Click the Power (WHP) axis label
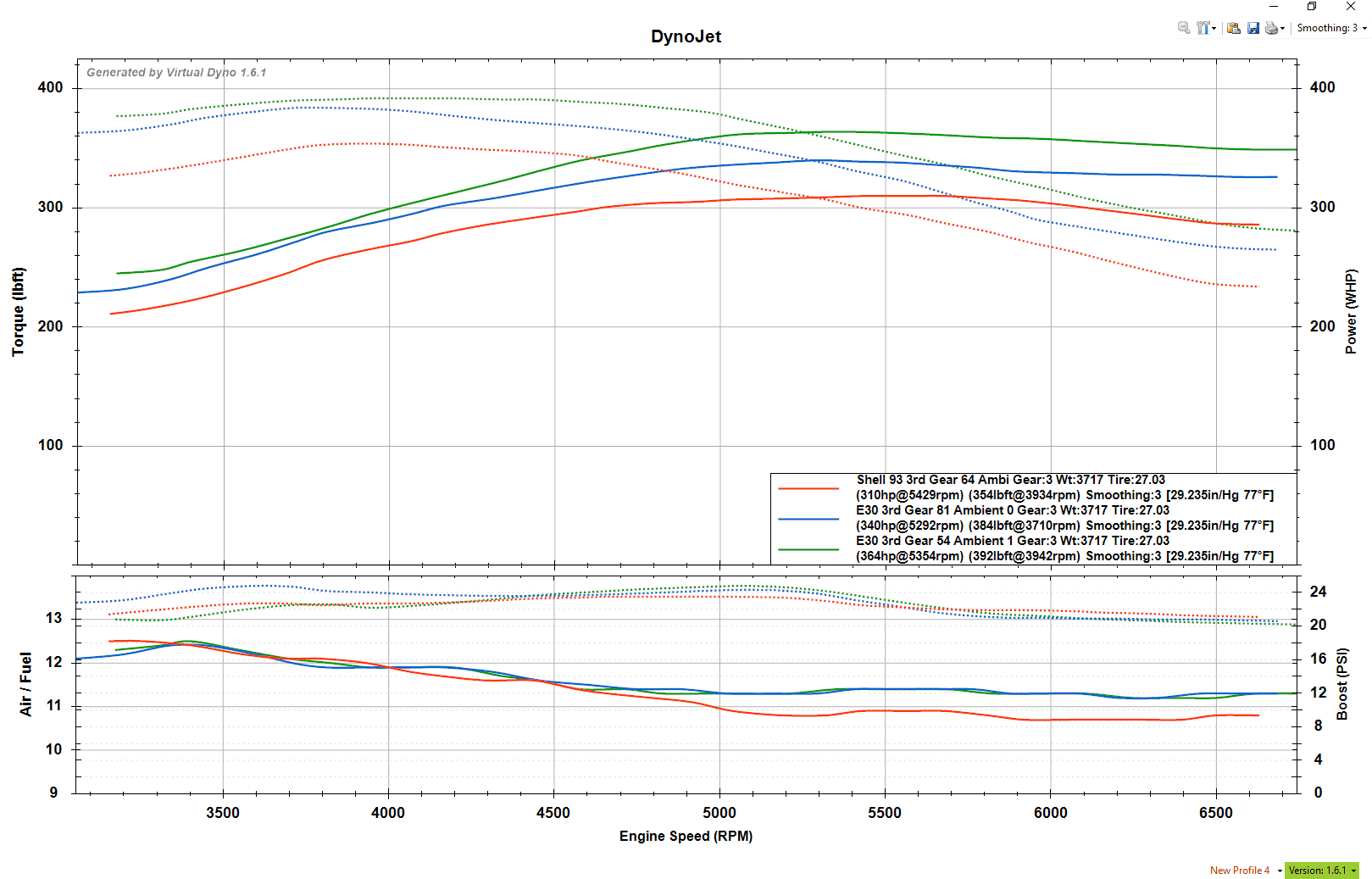 pos(1351,312)
